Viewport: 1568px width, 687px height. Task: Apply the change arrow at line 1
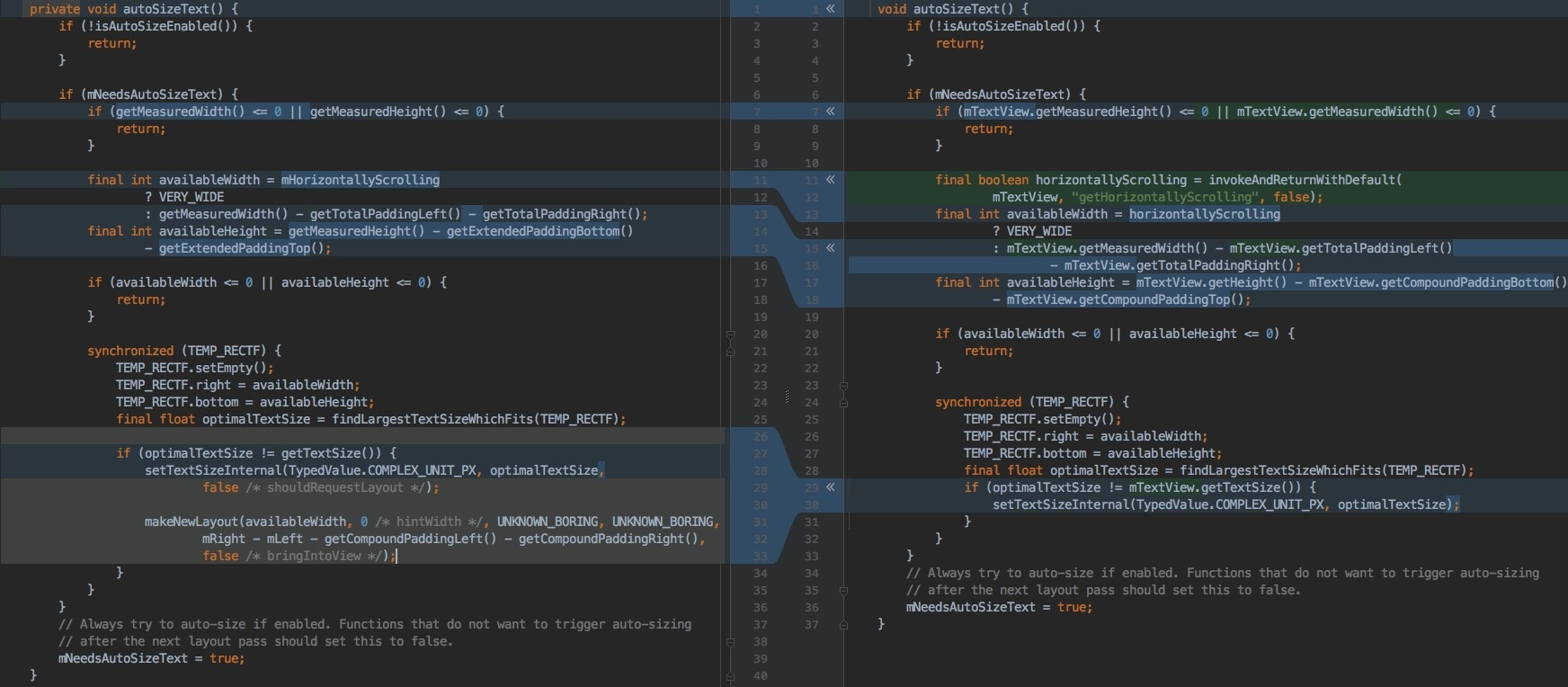(831, 9)
